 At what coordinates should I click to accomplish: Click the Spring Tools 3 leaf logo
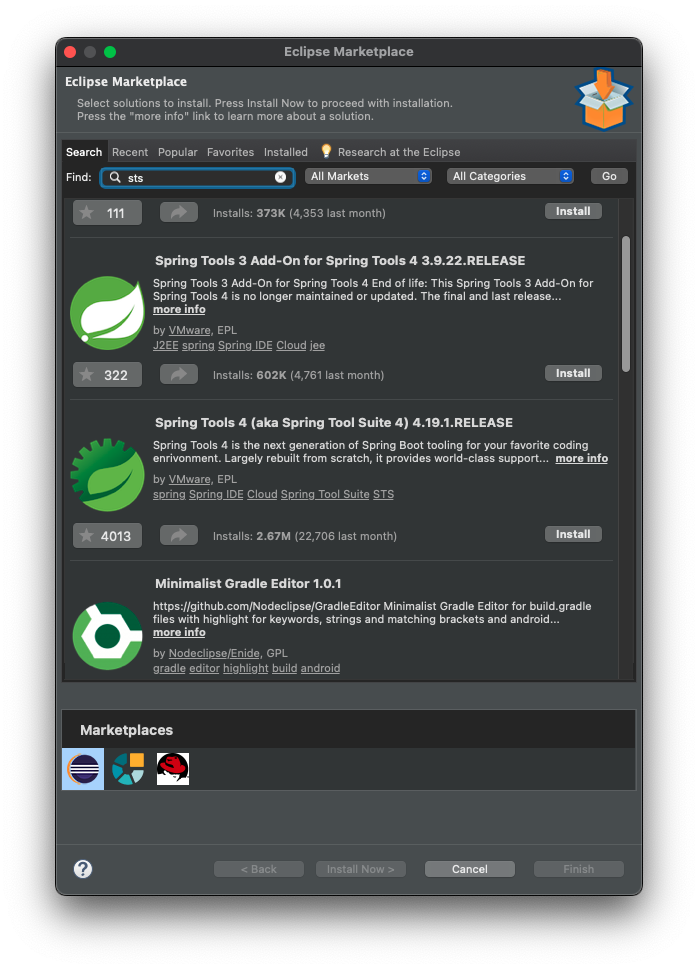(x=108, y=313)
